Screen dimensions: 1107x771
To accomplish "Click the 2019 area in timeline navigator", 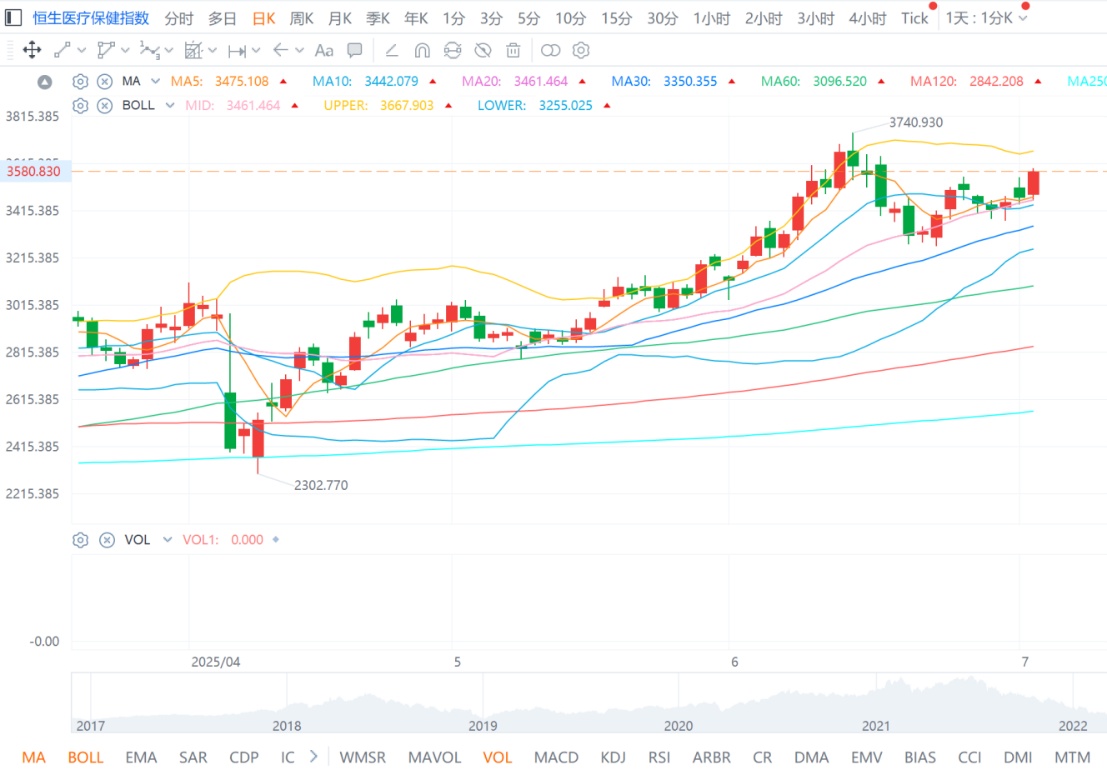I will [x=482, y=725].
